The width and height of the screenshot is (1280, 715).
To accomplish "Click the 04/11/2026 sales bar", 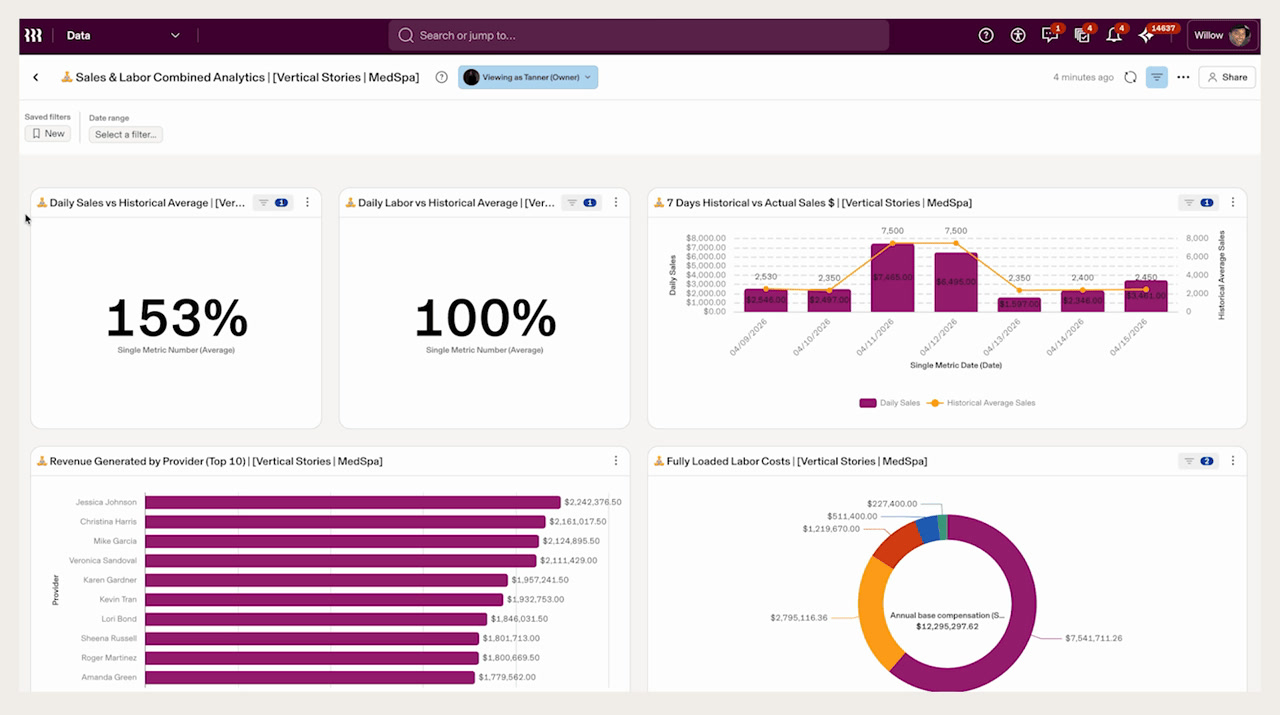I will tap(892, 278).
